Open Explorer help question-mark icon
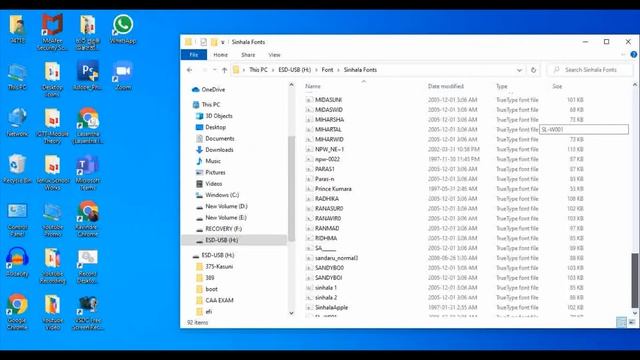The image size is (640, 360). [633, 54]
